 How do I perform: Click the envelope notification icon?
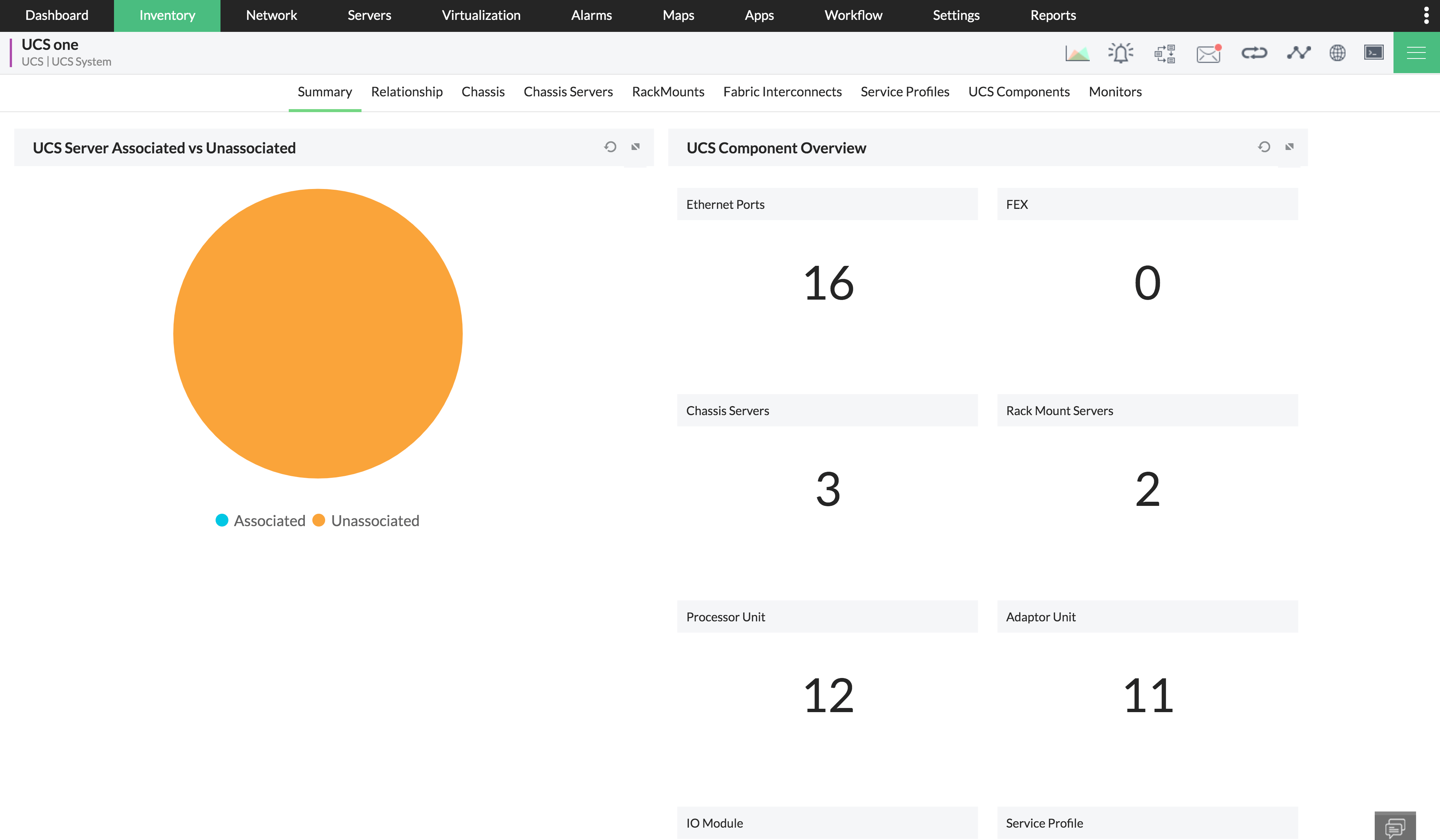tap(1209, 54)
